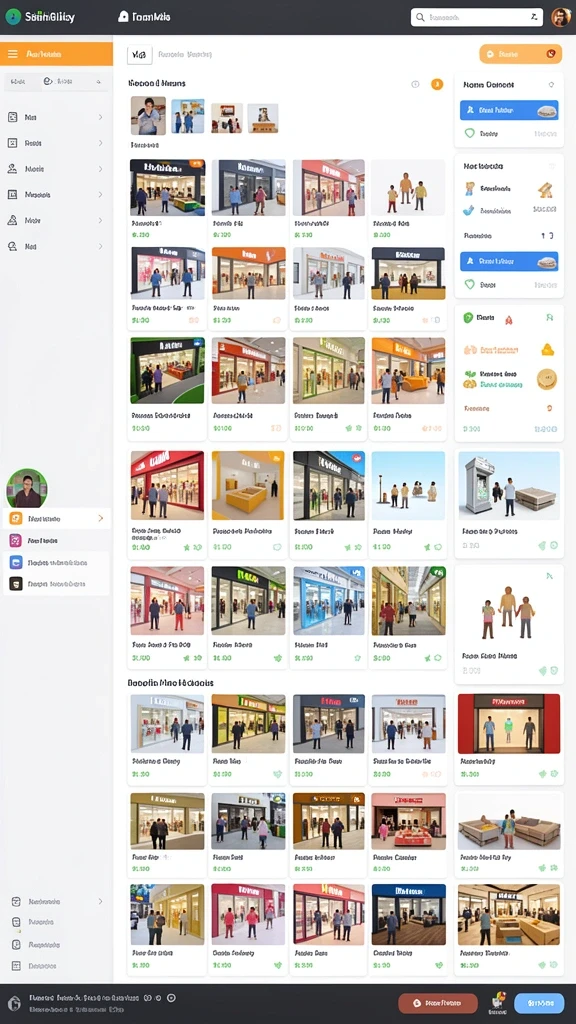Viewport: 576px width, 1024px height.
Task: Select the grey tab text next to the boxed tab
Action: point(185,55)
